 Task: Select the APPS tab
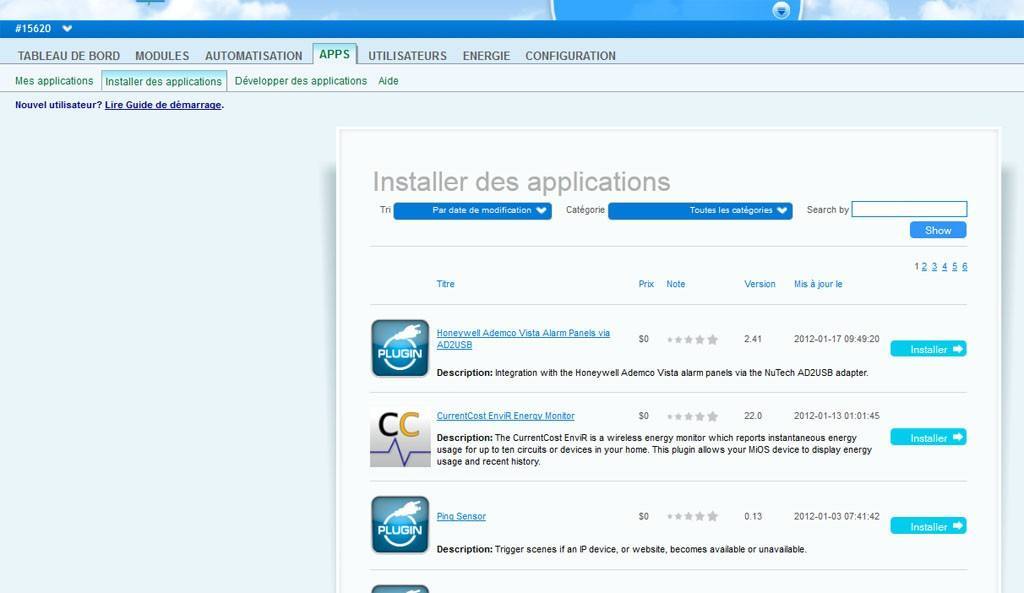pos(334,54)
